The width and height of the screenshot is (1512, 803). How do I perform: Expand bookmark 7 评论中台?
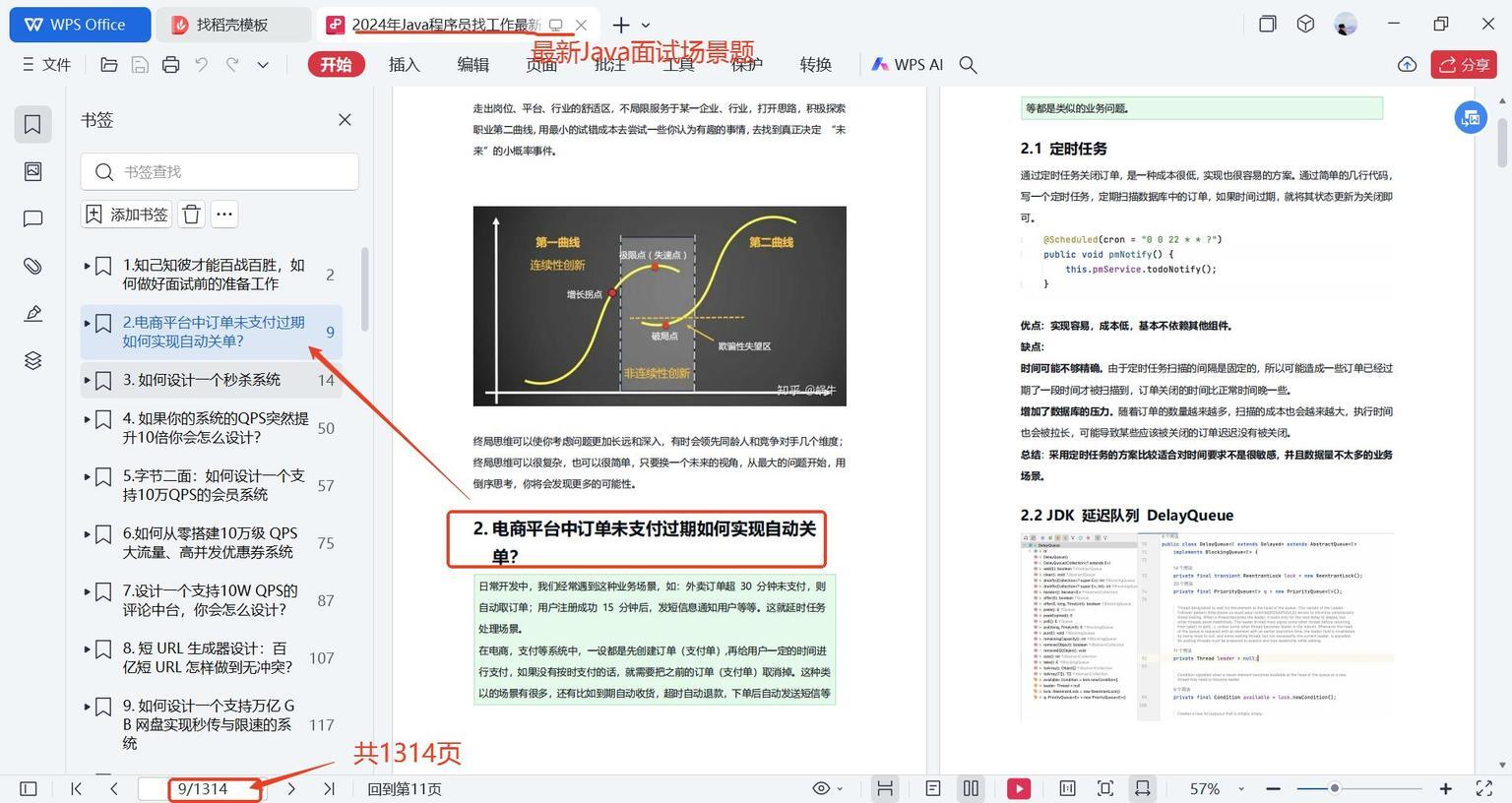(x=87, y=591)
